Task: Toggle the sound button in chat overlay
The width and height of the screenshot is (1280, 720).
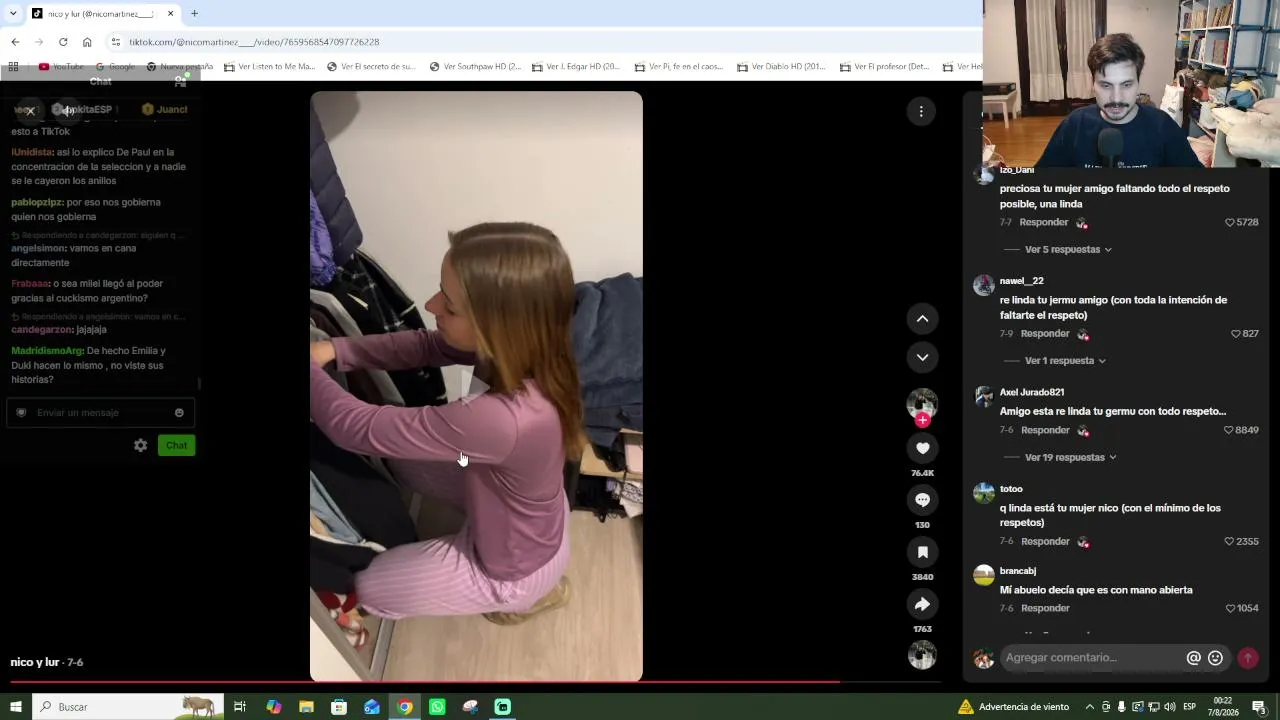Action: coord(67,110)
